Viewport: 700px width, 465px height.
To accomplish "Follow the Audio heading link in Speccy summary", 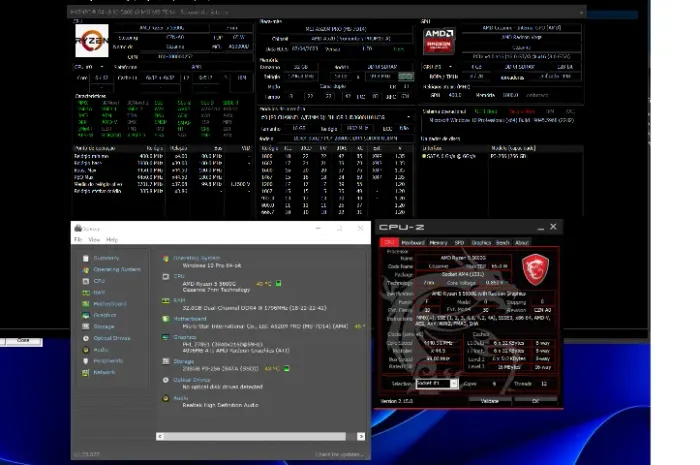I will pos(180,398).
